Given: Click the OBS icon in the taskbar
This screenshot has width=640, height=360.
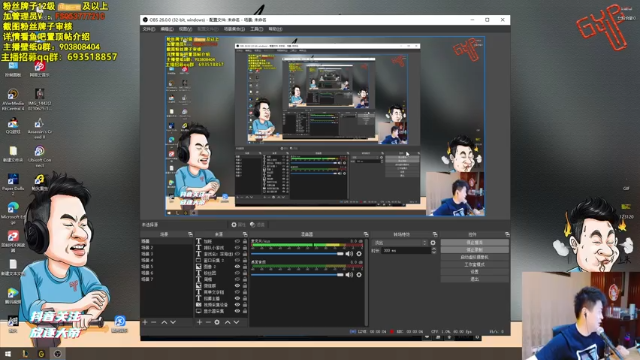Looking at the screenshot, I should 58,354.
